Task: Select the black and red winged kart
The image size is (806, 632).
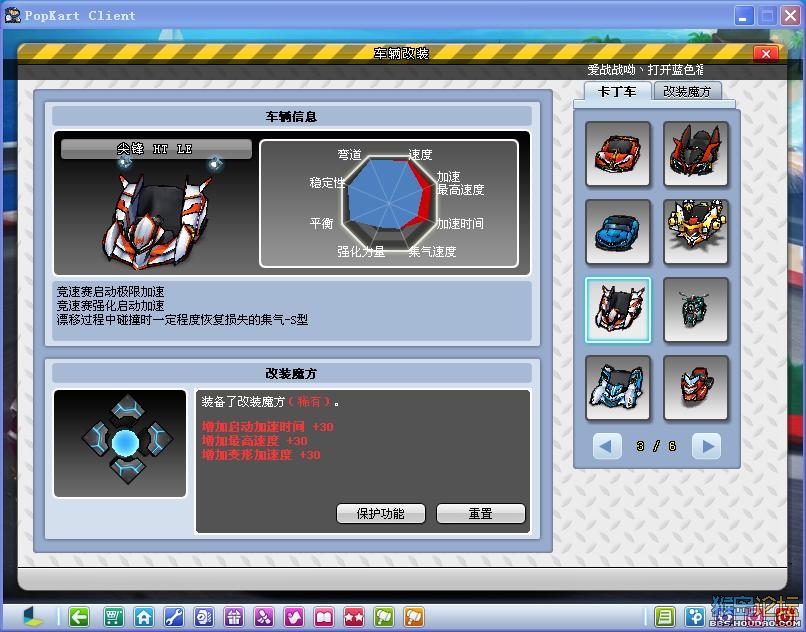Action: pyautogui.click(x=696, y=153)
